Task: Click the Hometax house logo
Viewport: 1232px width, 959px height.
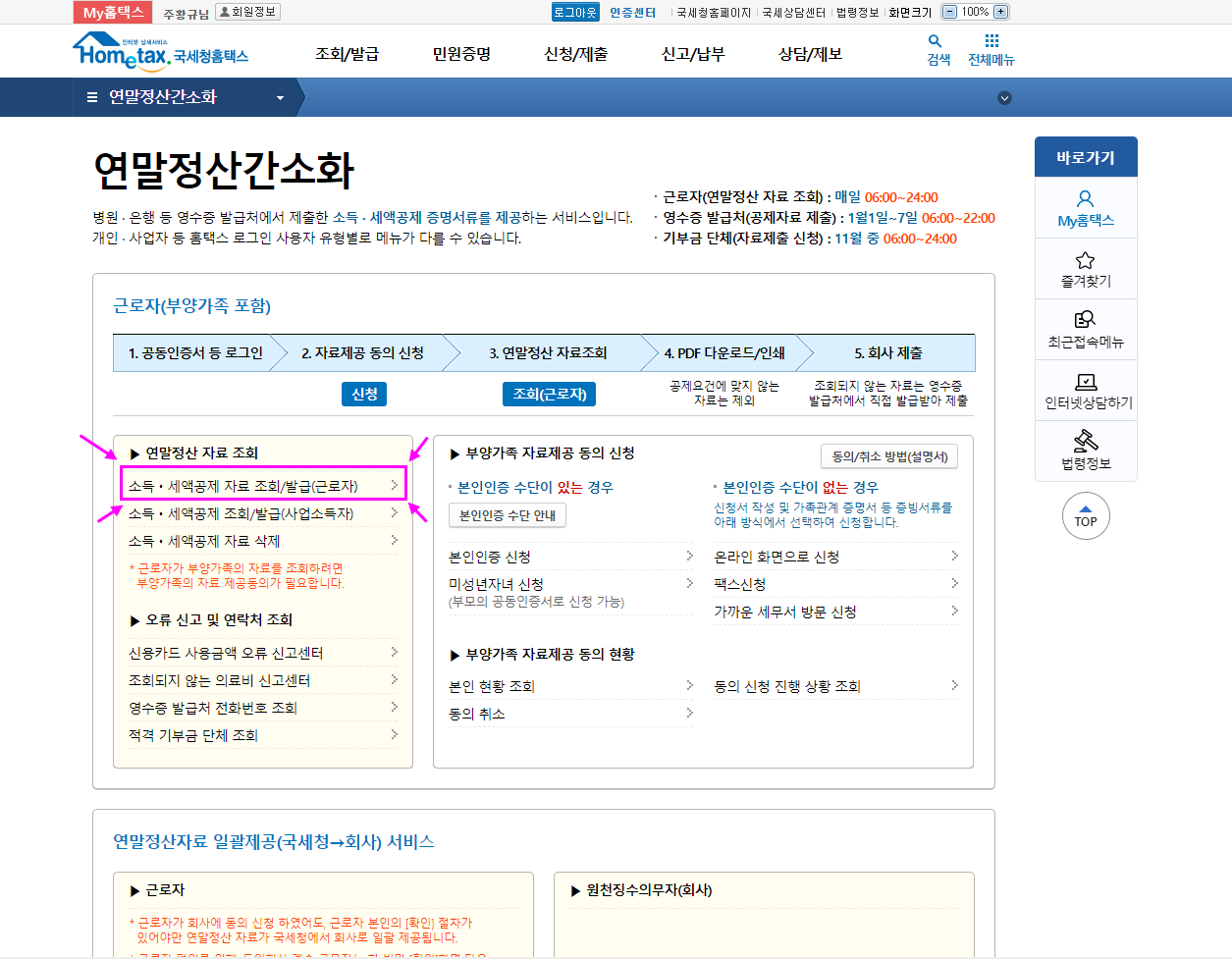Action: coord(161,51)
